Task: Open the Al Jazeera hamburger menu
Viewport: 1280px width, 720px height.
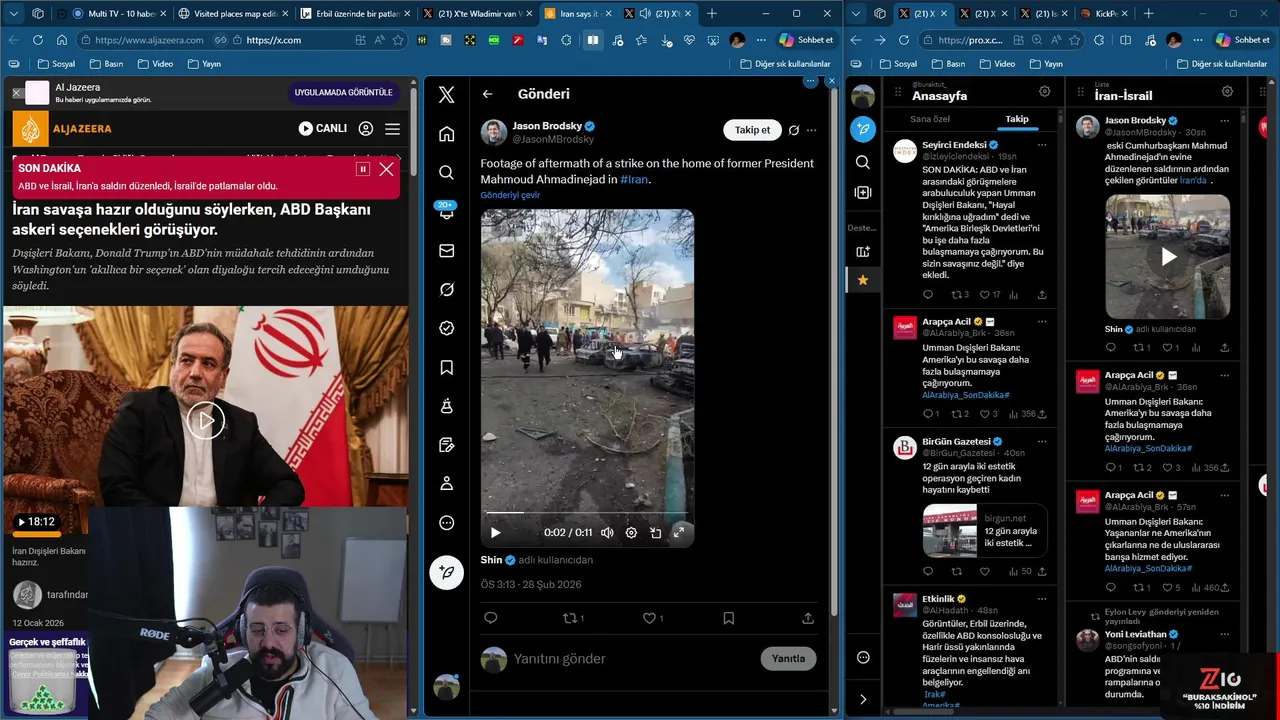Action: pyautogui.click(x=392, y=129)
